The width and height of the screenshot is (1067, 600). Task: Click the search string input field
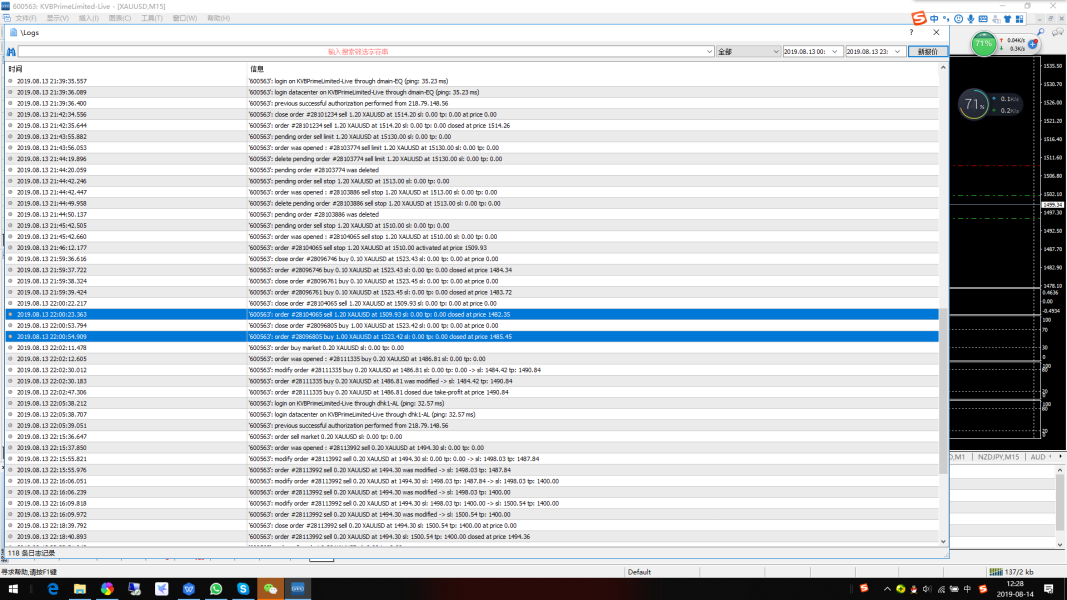(x=360, y=51)
